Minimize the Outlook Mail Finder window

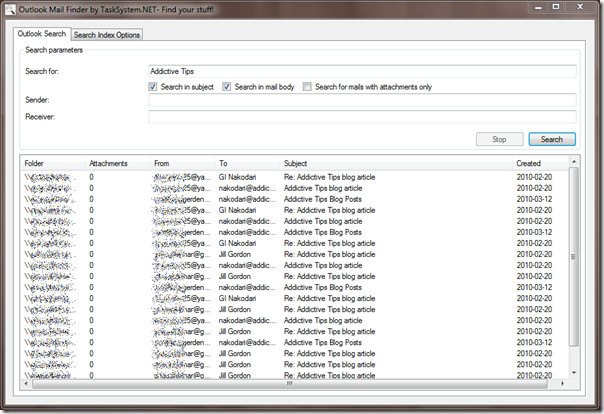538,7
